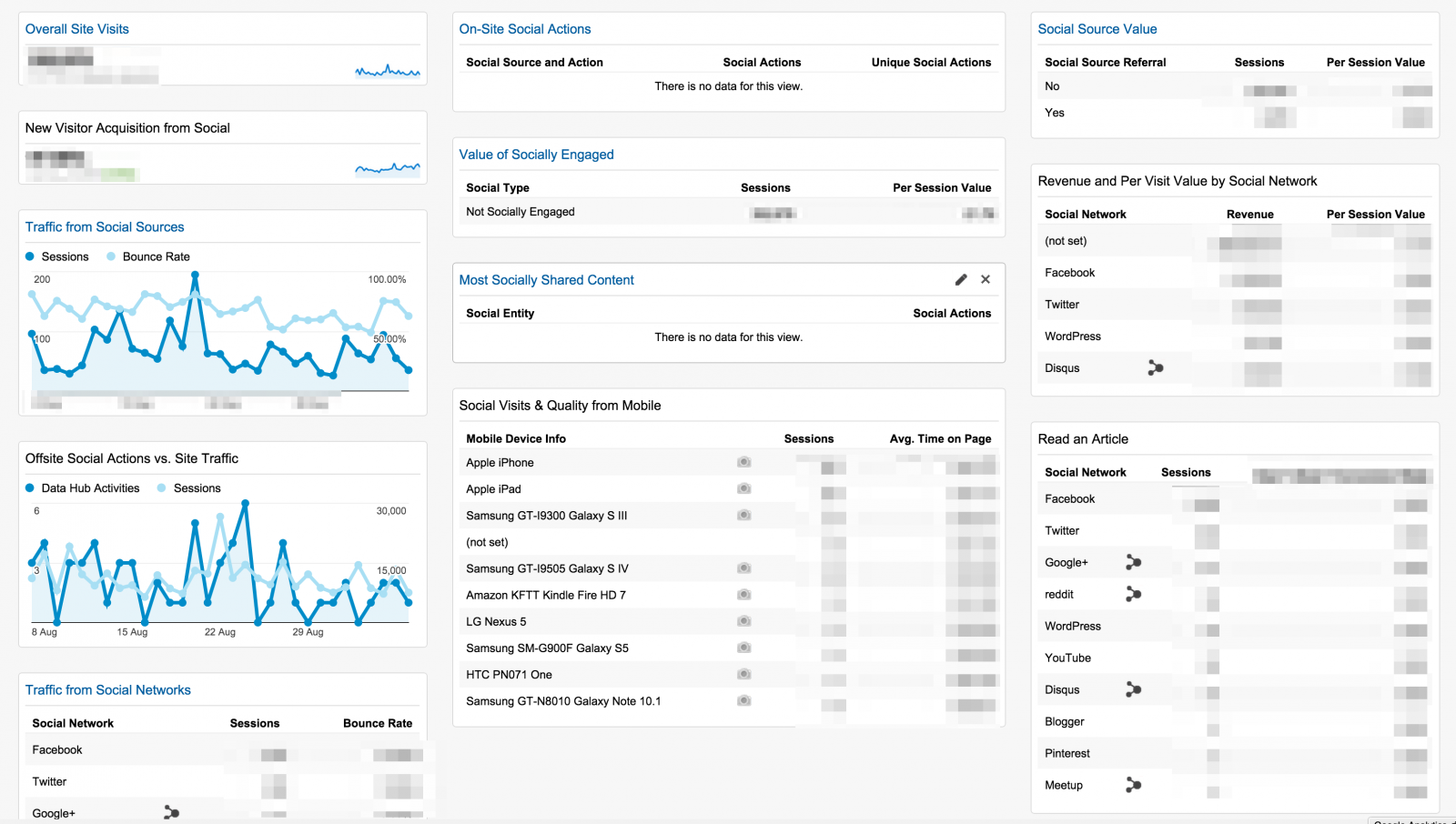The image size is (1456, 824).
Task: Click the Unique Social Actions column header
Action: coord(931,63)
